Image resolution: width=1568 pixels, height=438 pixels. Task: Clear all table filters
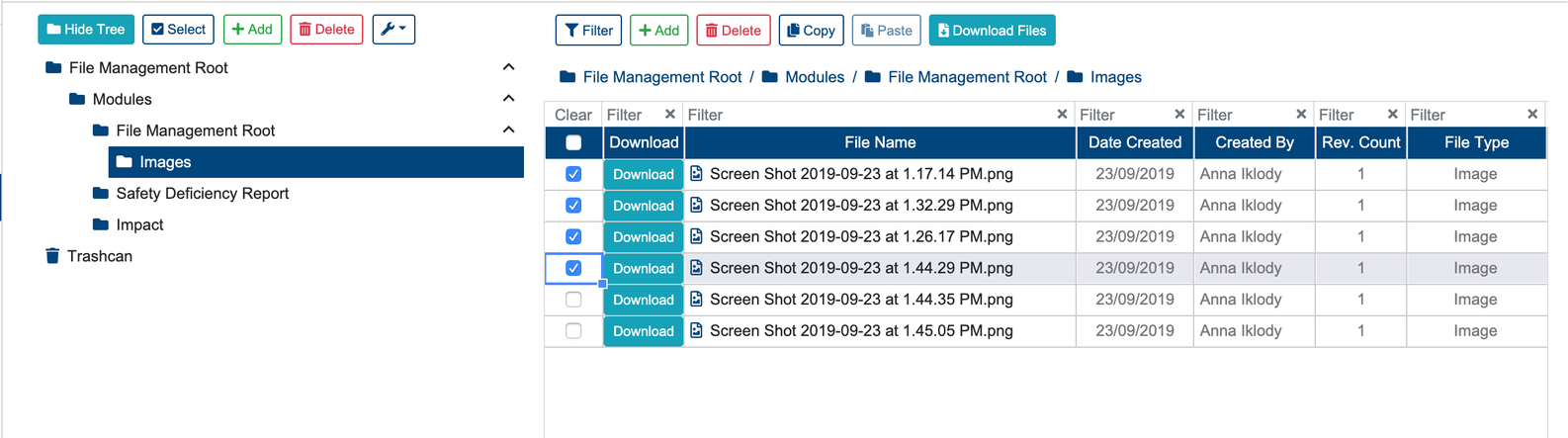pos(573,115)
